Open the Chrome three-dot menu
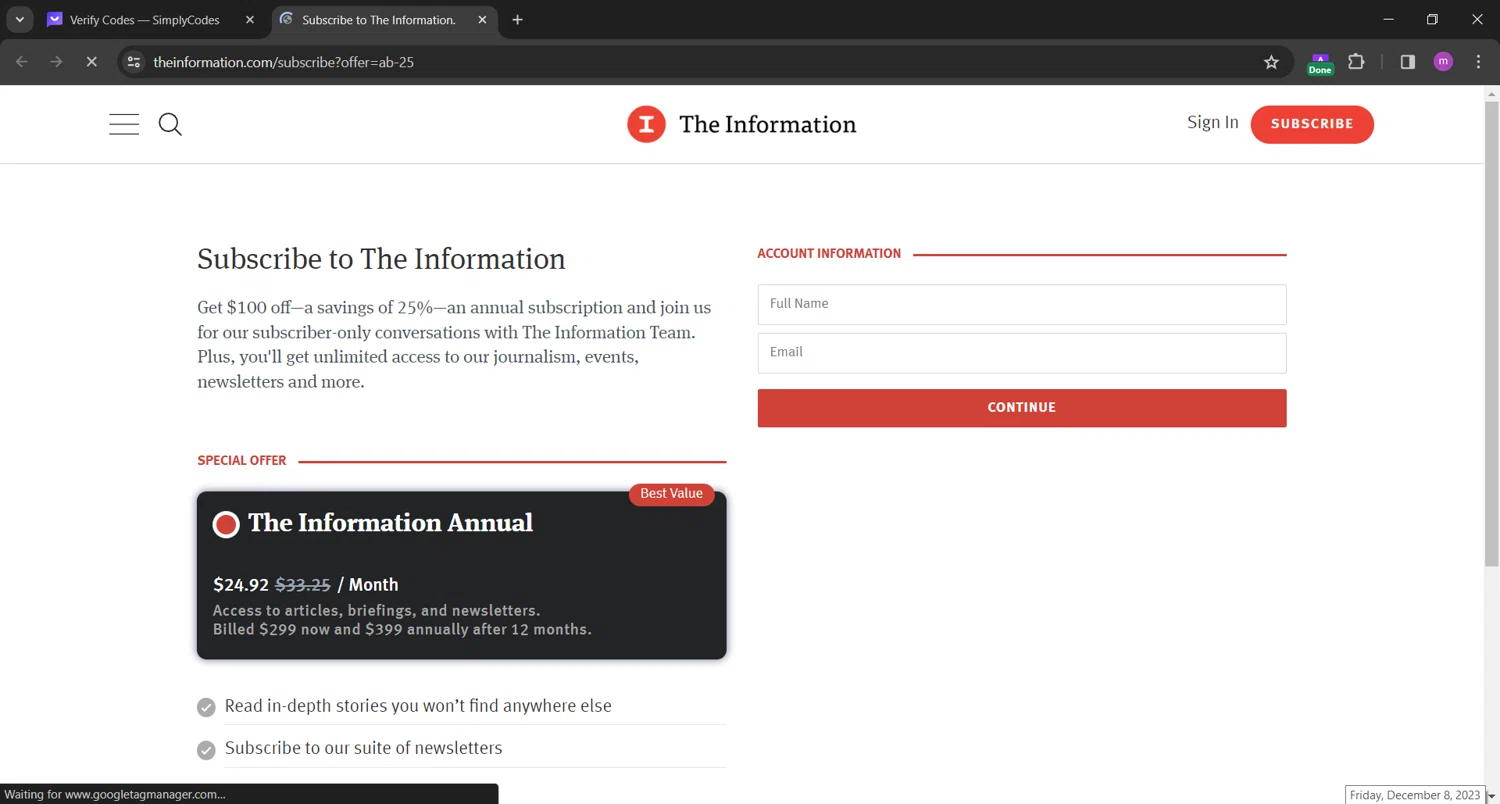This screenshot has height=804, width=1500. (x=1478, y=62)
